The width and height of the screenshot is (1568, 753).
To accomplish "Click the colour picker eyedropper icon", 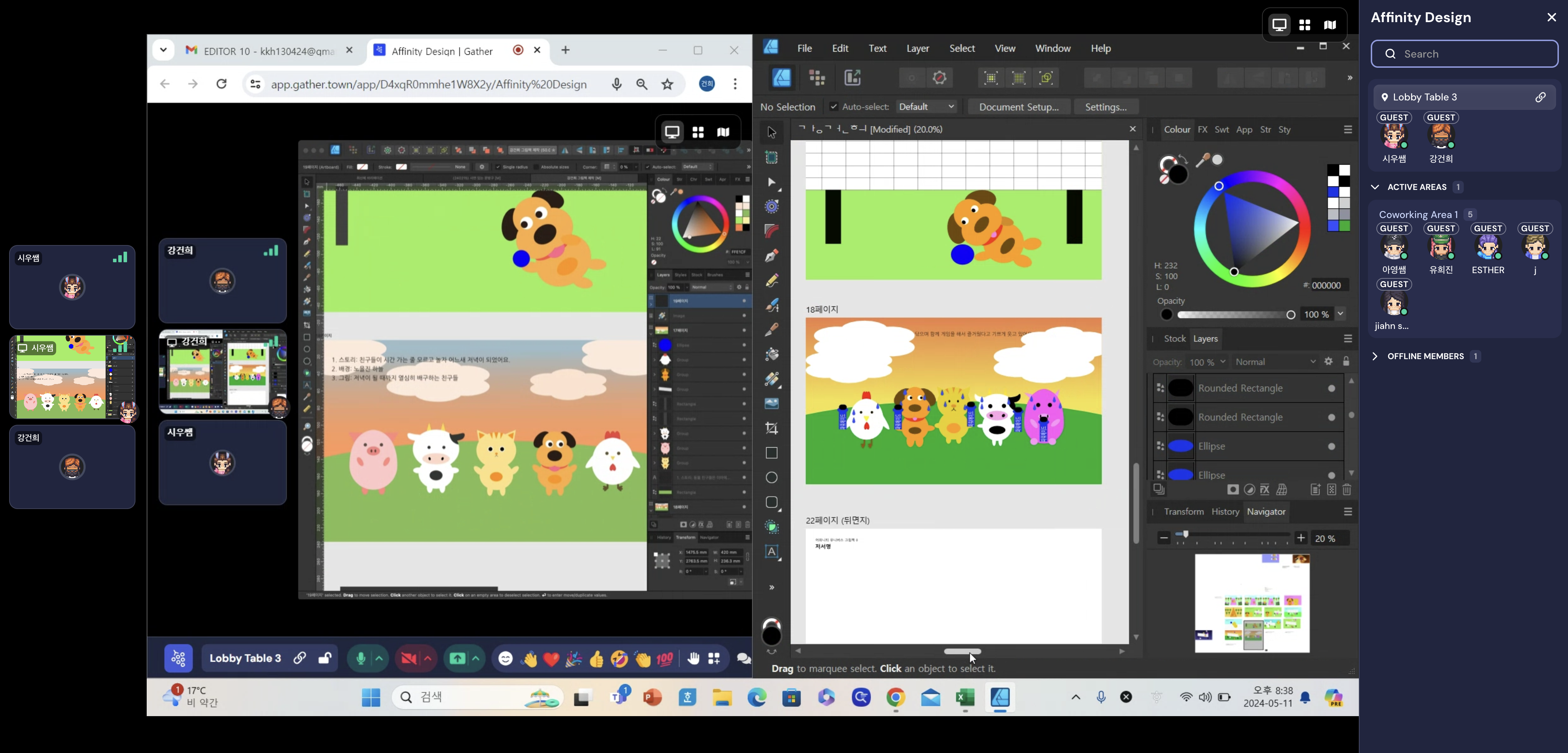I will (x=1202, y=160).
